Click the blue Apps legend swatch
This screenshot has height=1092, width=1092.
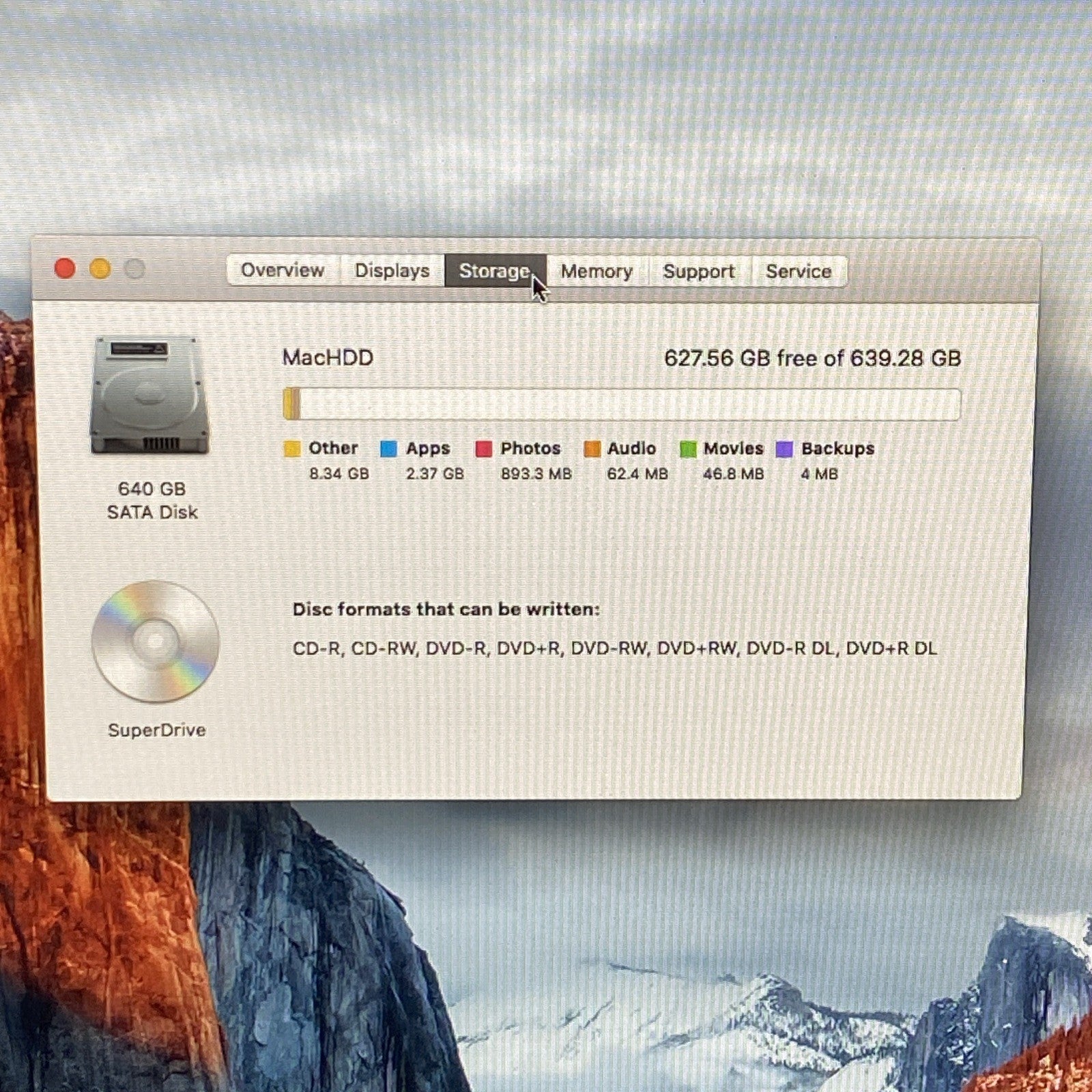coord(388,449)
